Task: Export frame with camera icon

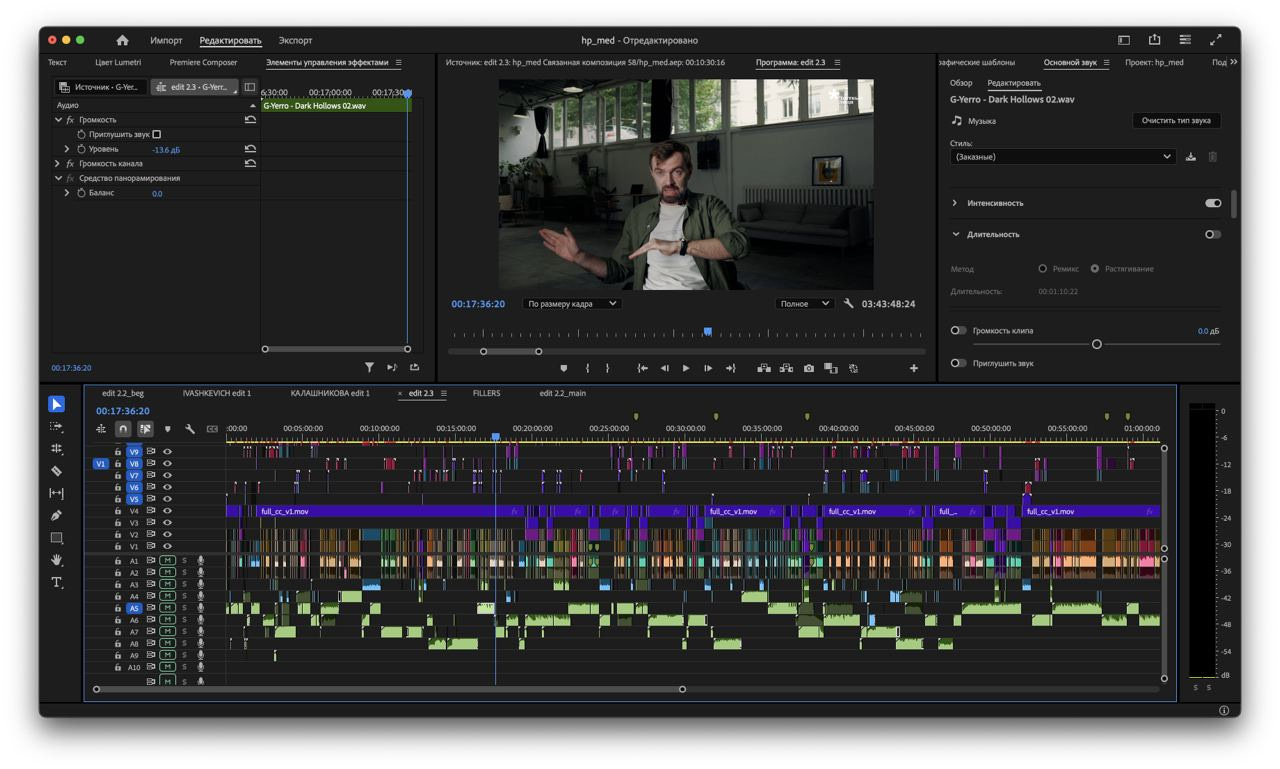Action: pyautogui.click(x=809, y=368)
